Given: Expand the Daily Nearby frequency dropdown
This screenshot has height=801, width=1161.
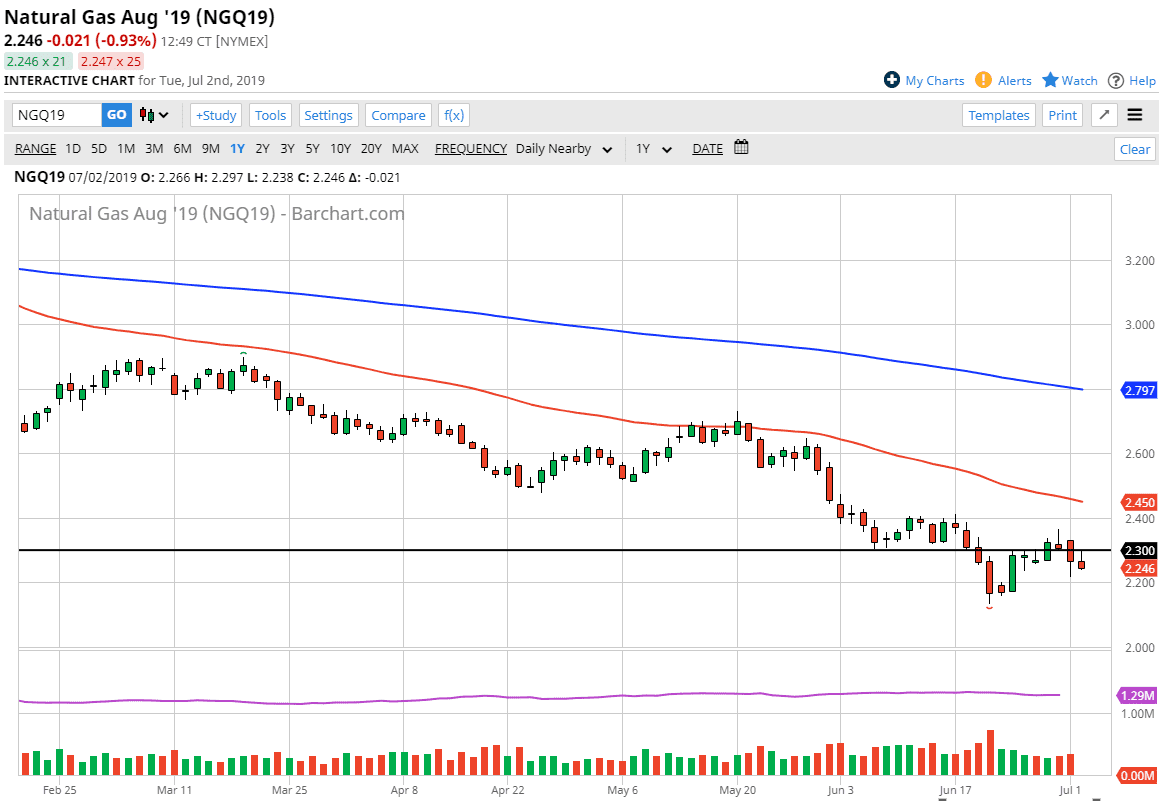Looking at the screenshot, I should 562,149.
